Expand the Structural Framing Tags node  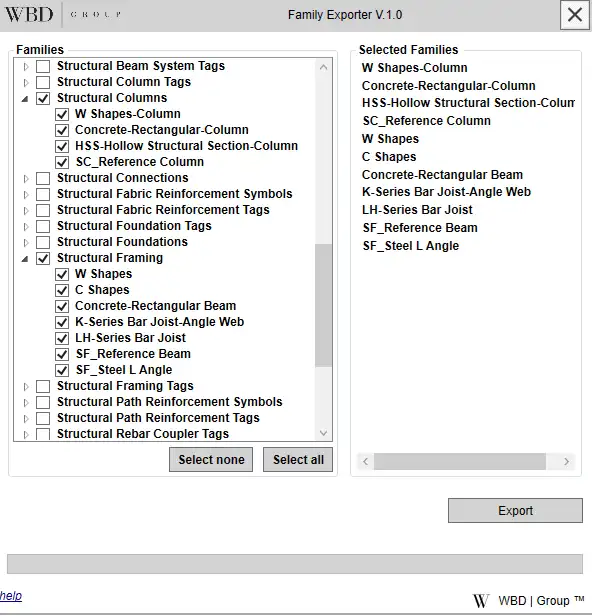tap(26, 387)
